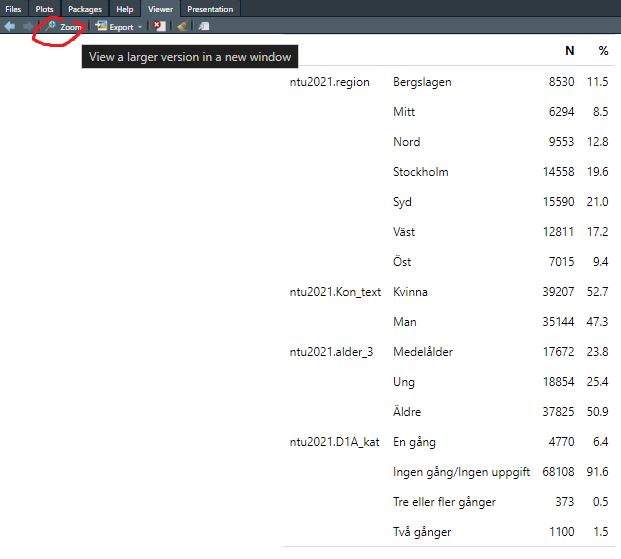Viewport: 621px width, 559px height.
Task: Click the Äldre row label
Action: [x=407, y=412]
